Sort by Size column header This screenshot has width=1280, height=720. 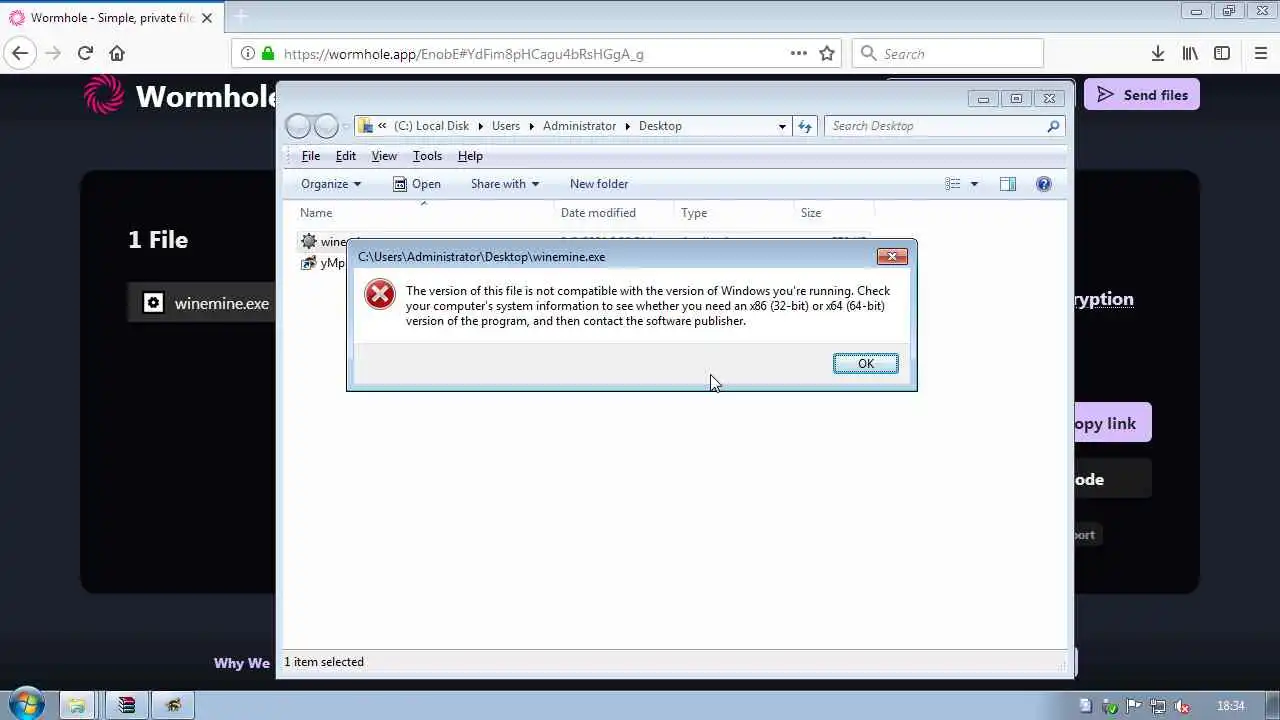pyautogui.click(x=811, y=213)
